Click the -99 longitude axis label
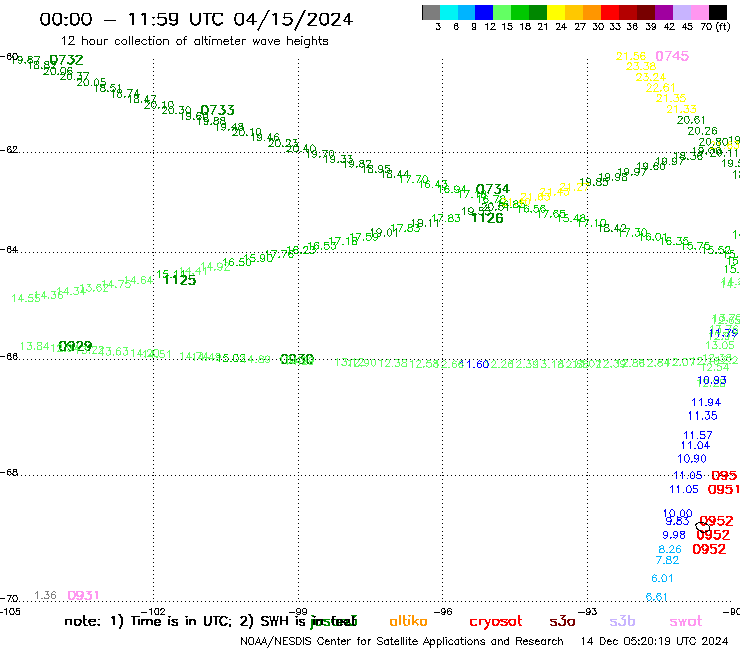Screen dimensions: 740x650 pyautogui.click(x=298, y=612)
